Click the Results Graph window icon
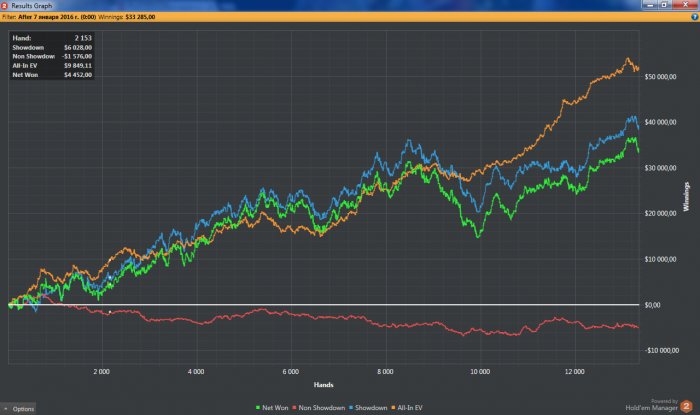Screen dimensions: 700x415 [x=4, y=5]
